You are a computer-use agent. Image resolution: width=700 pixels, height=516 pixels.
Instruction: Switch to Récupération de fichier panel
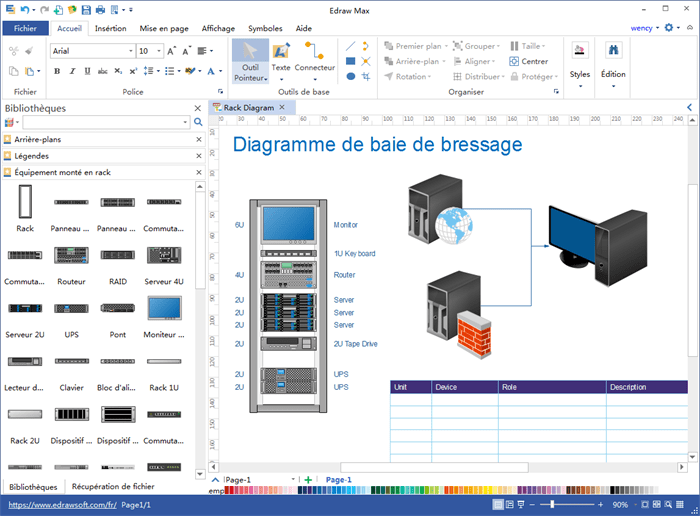pyautogui.click(x=113, y=486)
